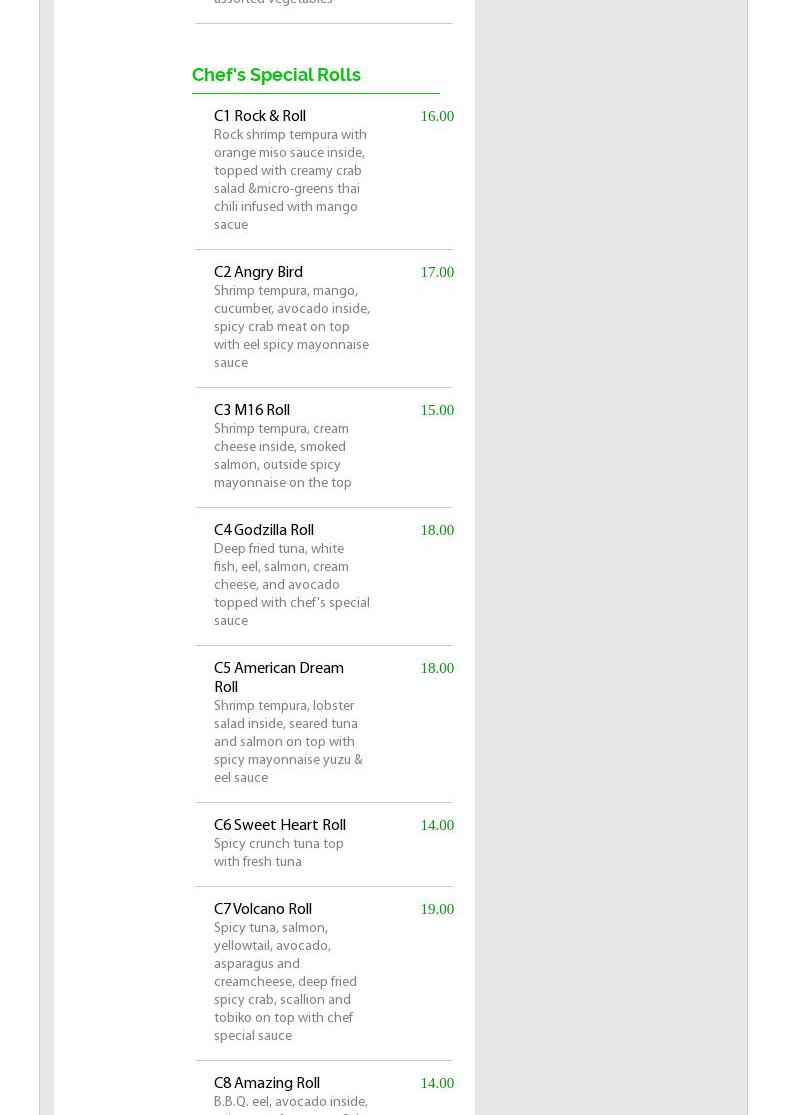Select the C7 Volcano Roll title
The width and height of the screenshot is (785, 1115).
point(263,909)
